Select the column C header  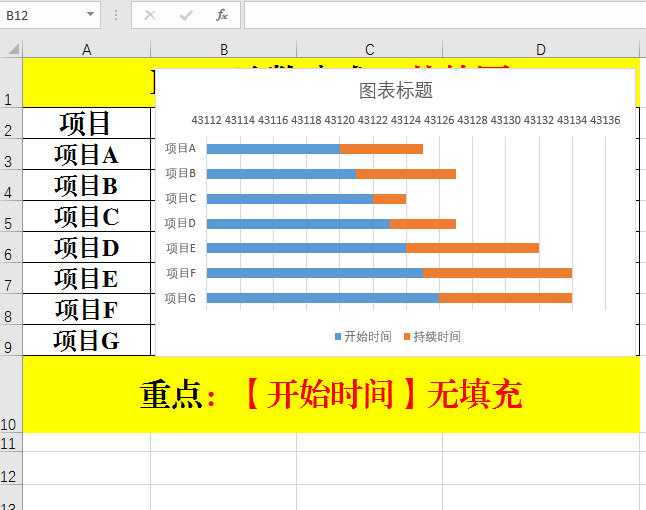click(369, 49)
